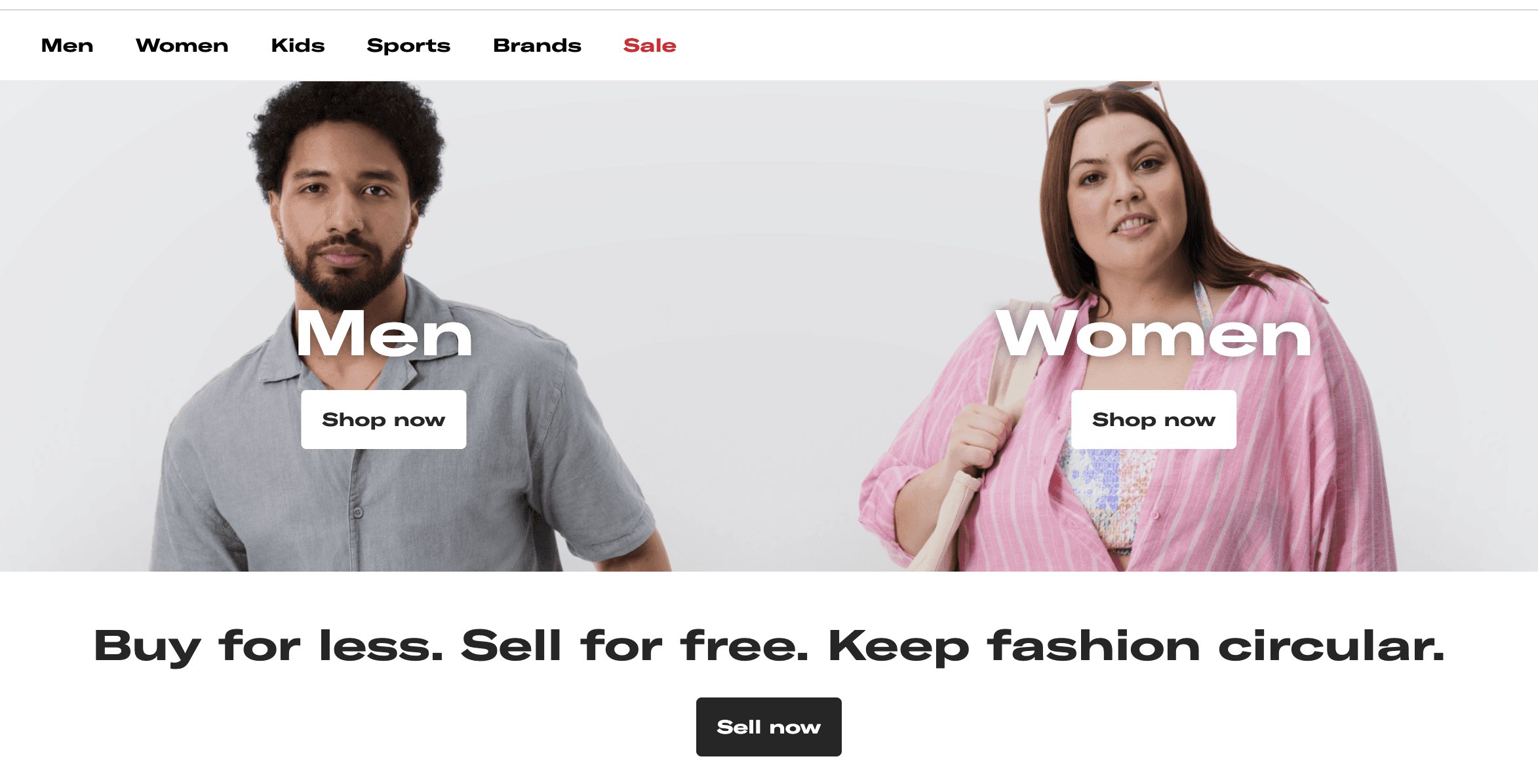Click the large white Women banner title
This screenshot has height=784, width=1538.
1154,334
